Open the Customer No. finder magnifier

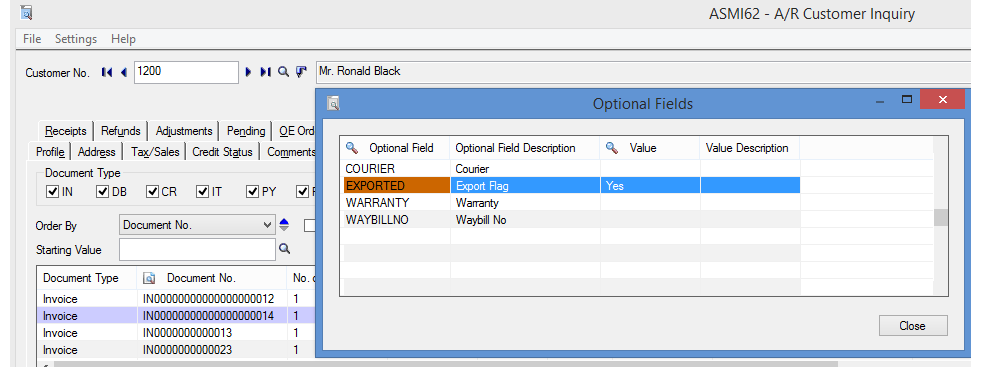click(x=283, y=72)
